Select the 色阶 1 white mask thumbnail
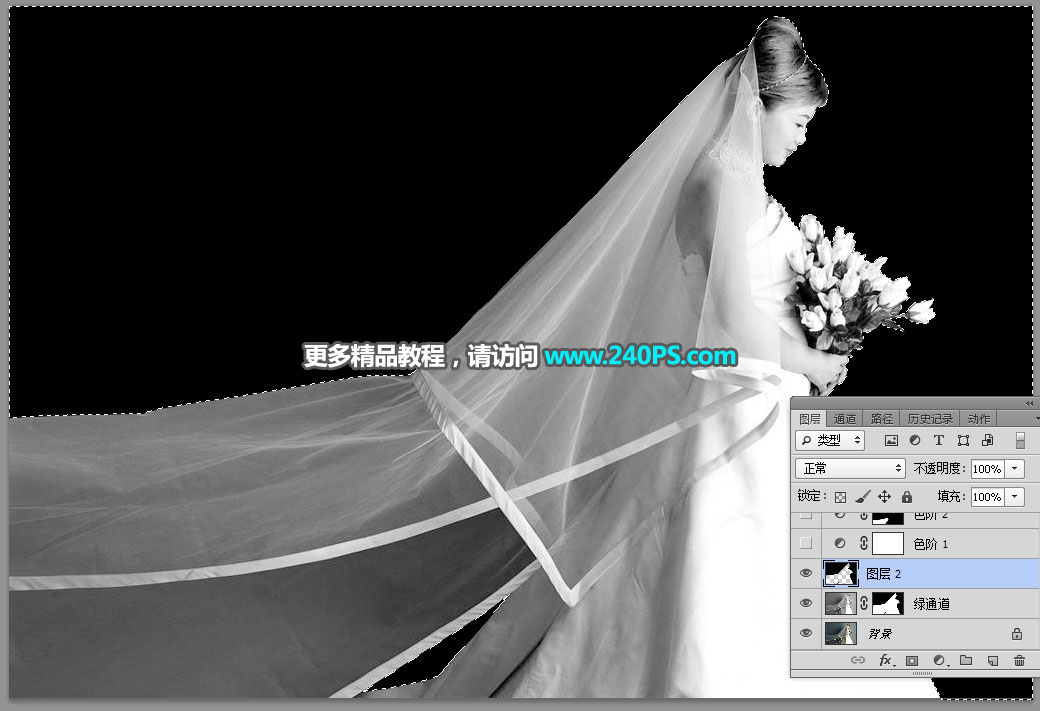Screen dimensions: 1040x711 click(x=887, y=544)
